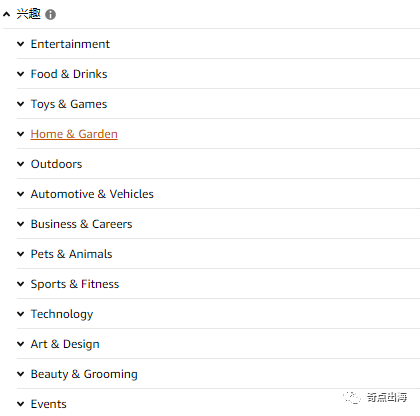This screenshot has height=416, width=420.
Task: Click the 兴趣 section heading
Action: (29, 14)
